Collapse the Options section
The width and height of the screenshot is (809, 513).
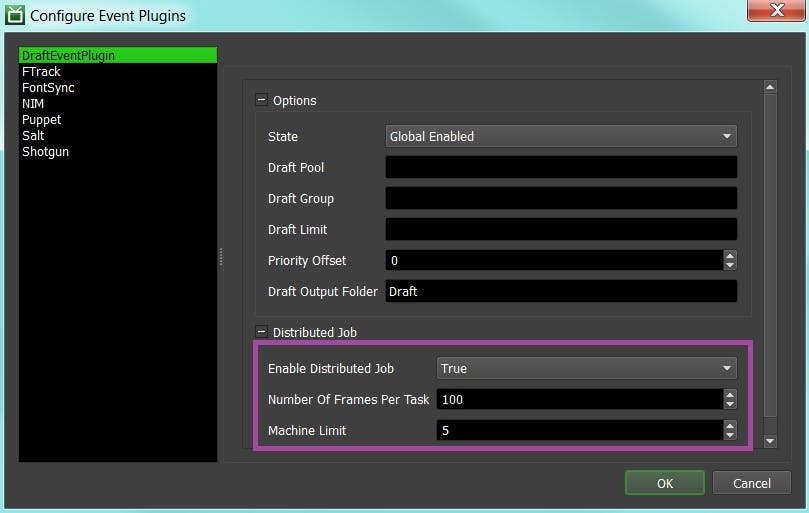click(x=262, y=100)
